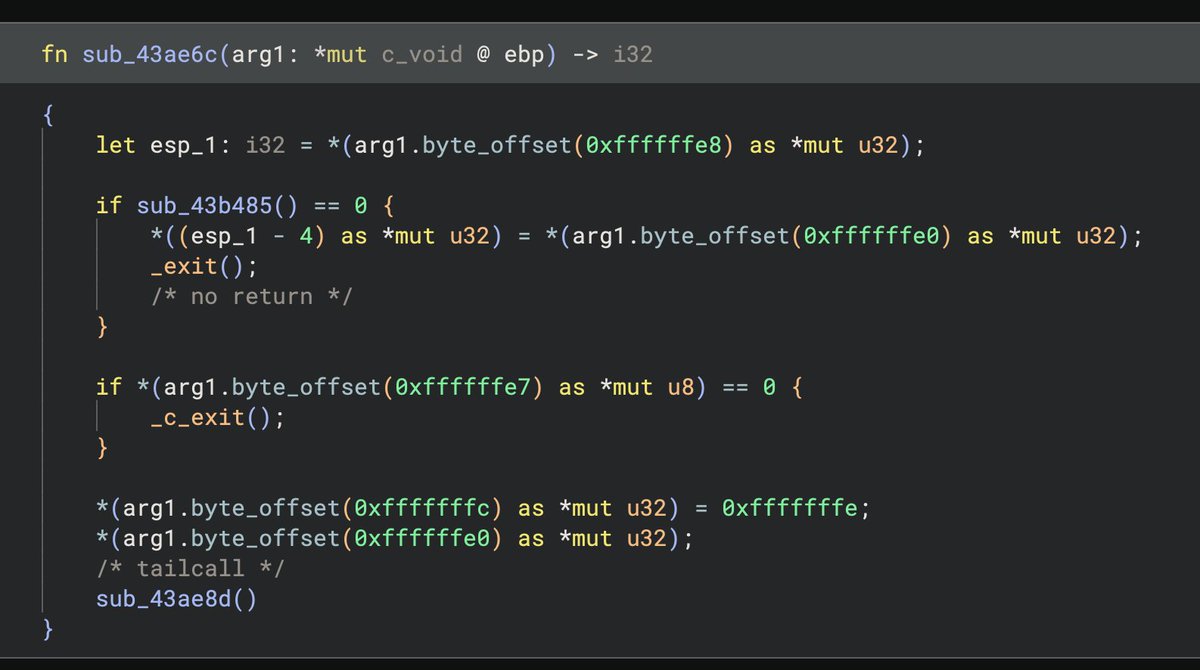Follow the tailcall to sub_43ae8d()
Screen dimensions: 1200x670
(177, 599)
